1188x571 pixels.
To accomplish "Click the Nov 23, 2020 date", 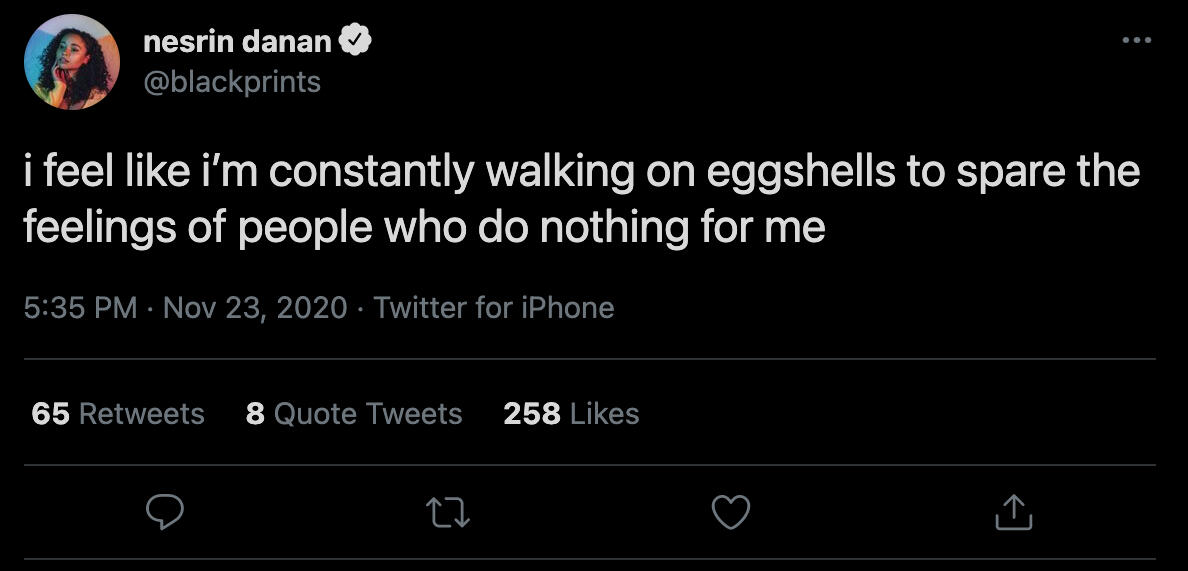I will point(255,307).
